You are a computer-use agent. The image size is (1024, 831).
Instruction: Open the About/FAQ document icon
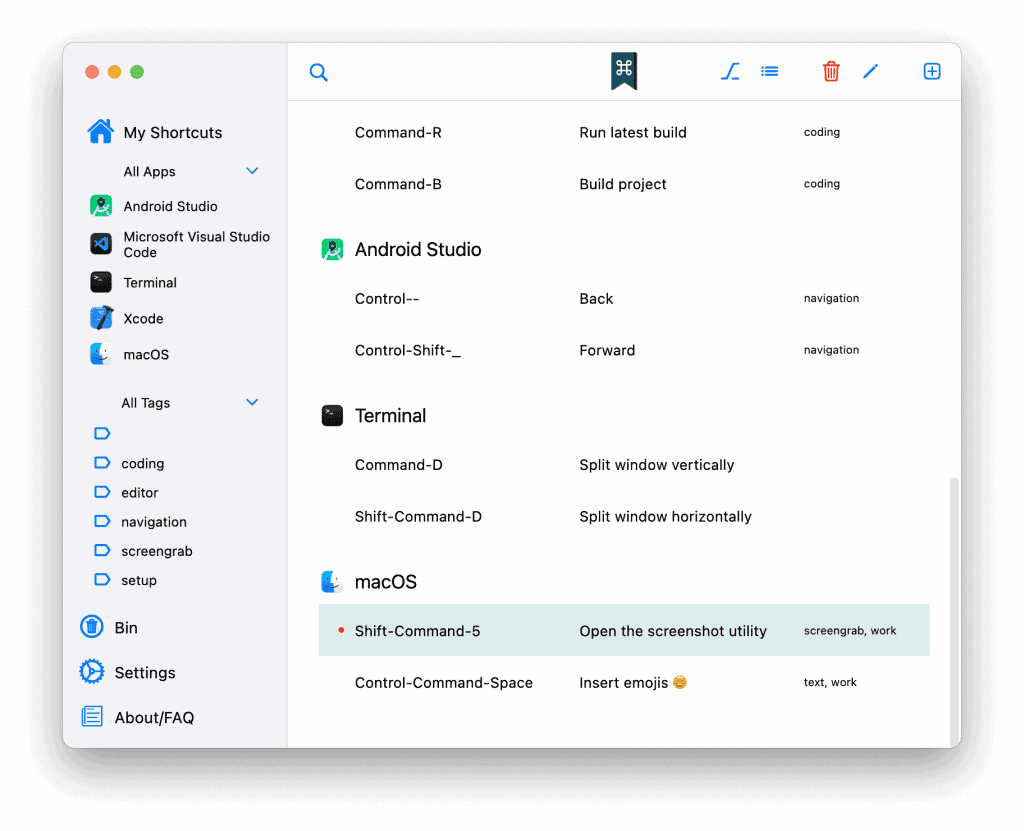91,717
